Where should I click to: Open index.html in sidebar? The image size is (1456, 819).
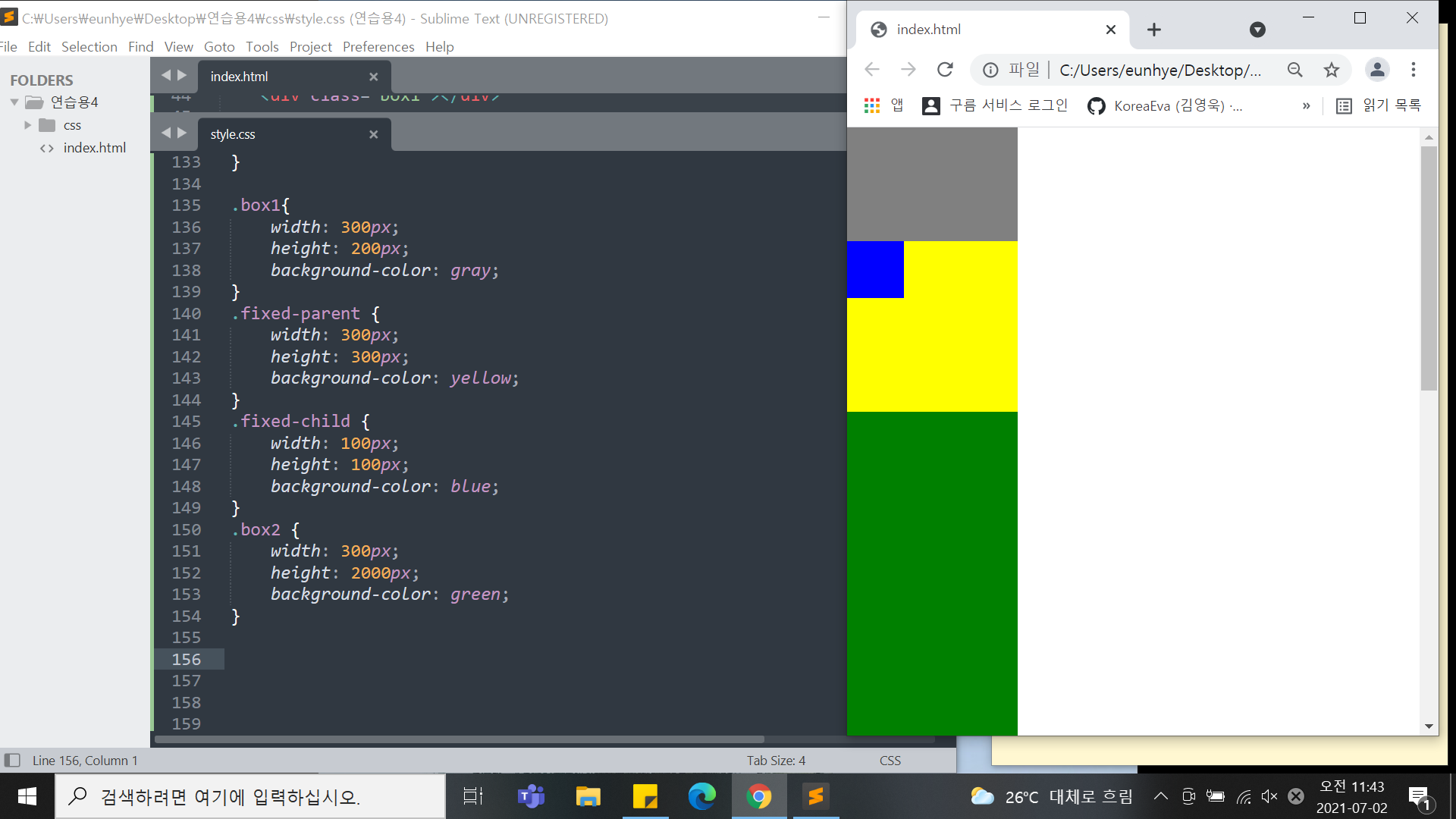[x=94, y=148]
